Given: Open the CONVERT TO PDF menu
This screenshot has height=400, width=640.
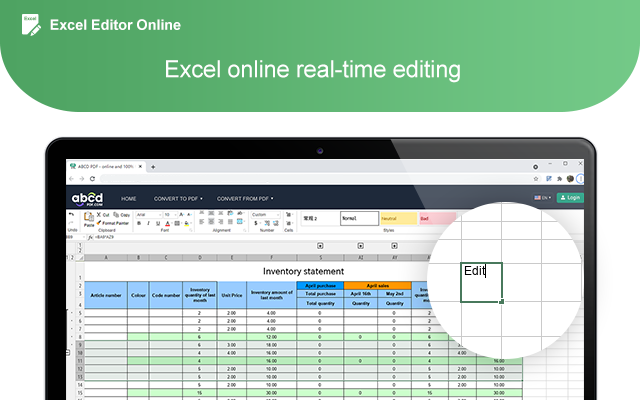Looking at the screenshot, I should [x=178, y=199].
